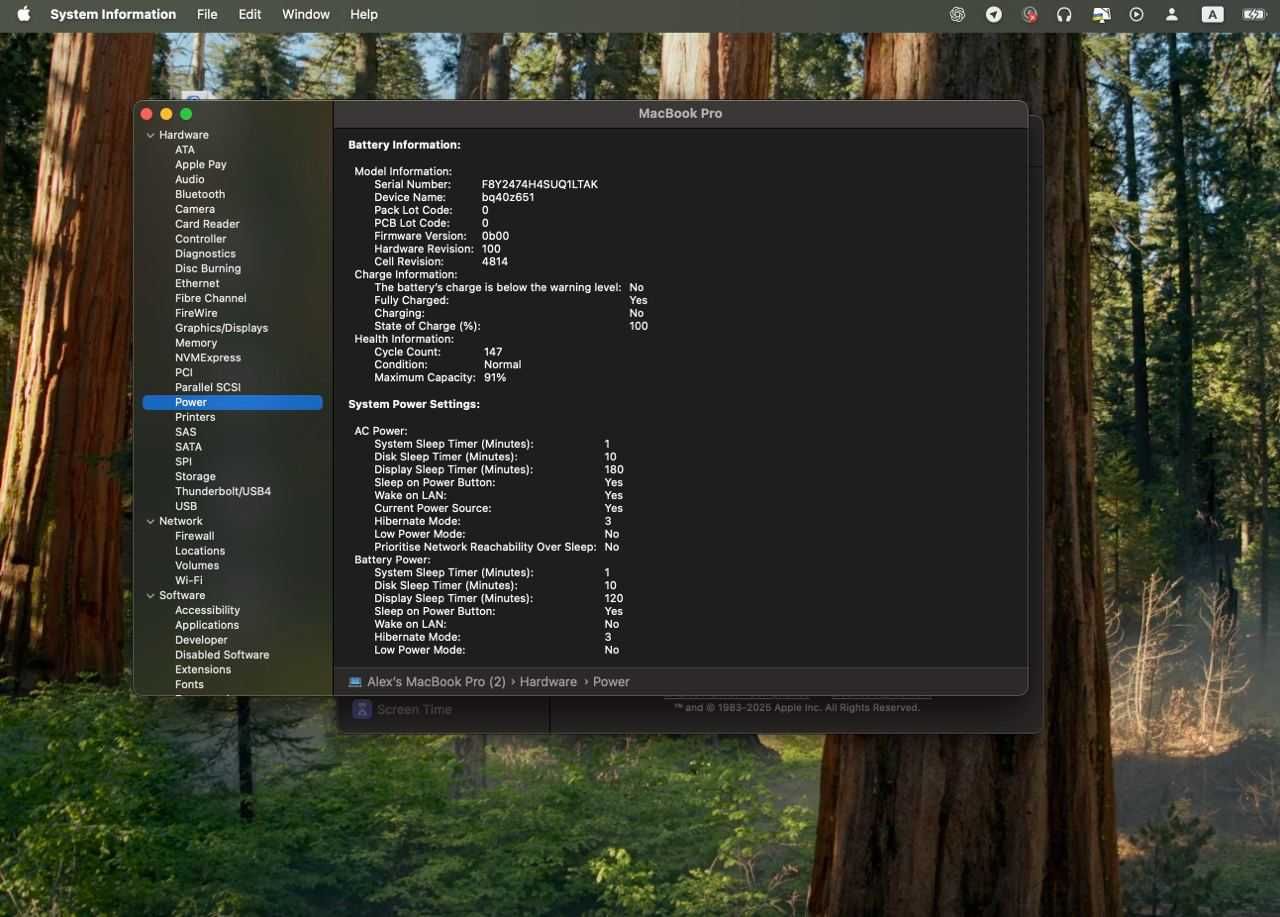Collapse the Software section
This screenshot has height=917, width=1280.
(150, 595)
